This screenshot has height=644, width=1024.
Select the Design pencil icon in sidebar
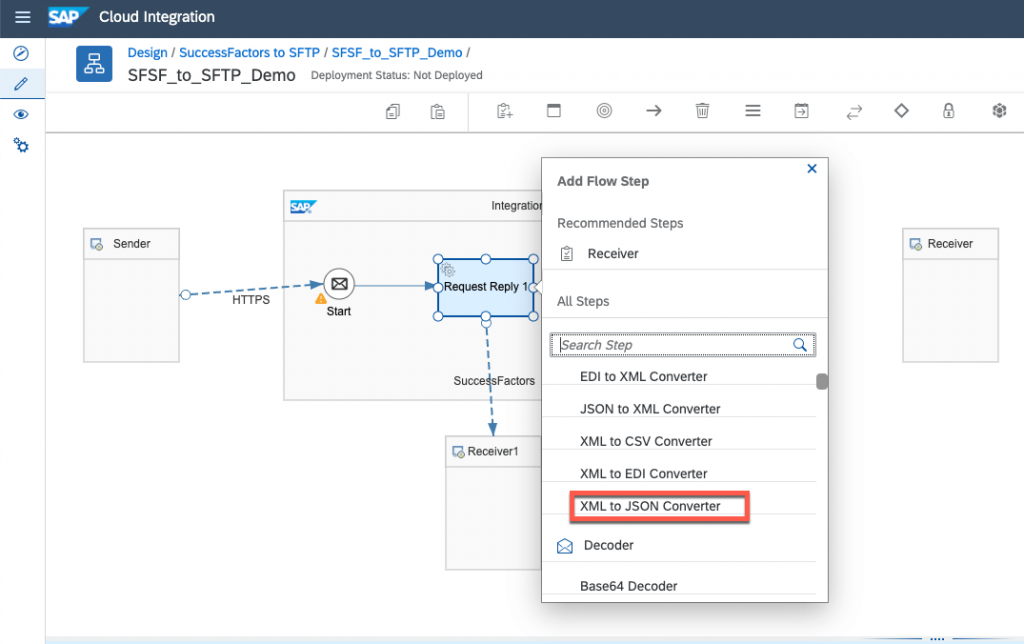(21, 84)
